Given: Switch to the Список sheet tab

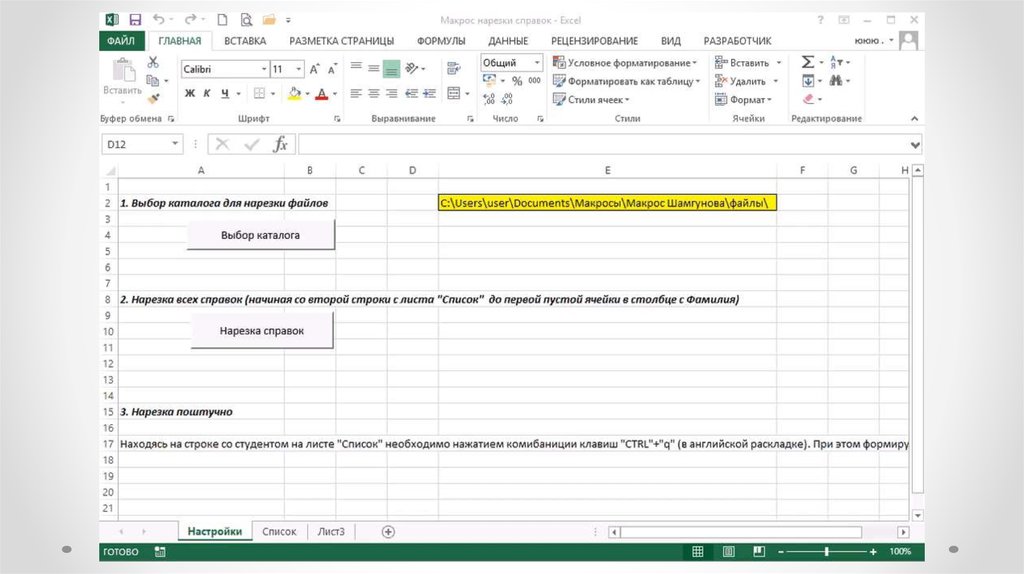Looking at the screenshot, I should 279,532.
